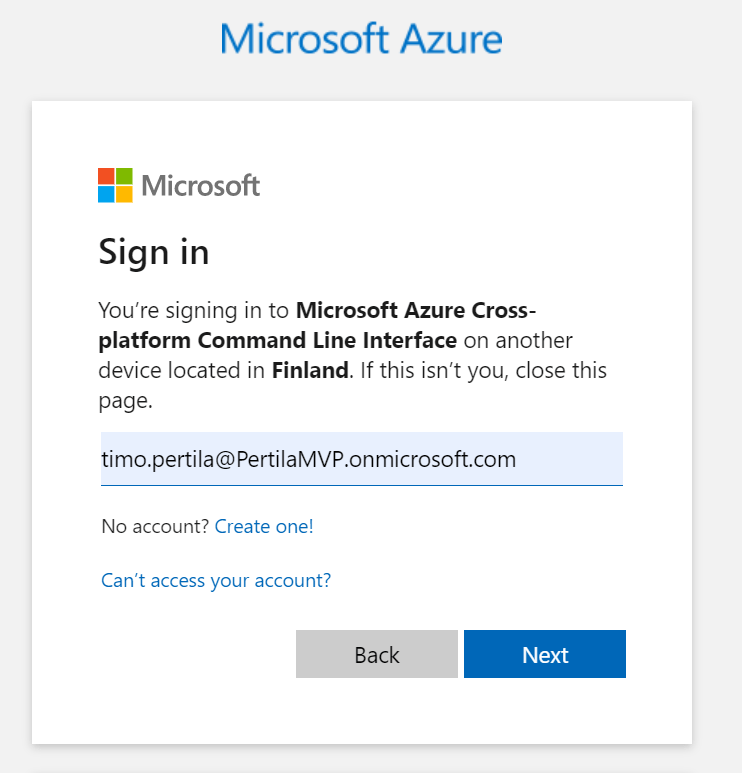
Task: Click the Microsoft Azure page title
Action: pyautogui.click(x=361, y=40)
